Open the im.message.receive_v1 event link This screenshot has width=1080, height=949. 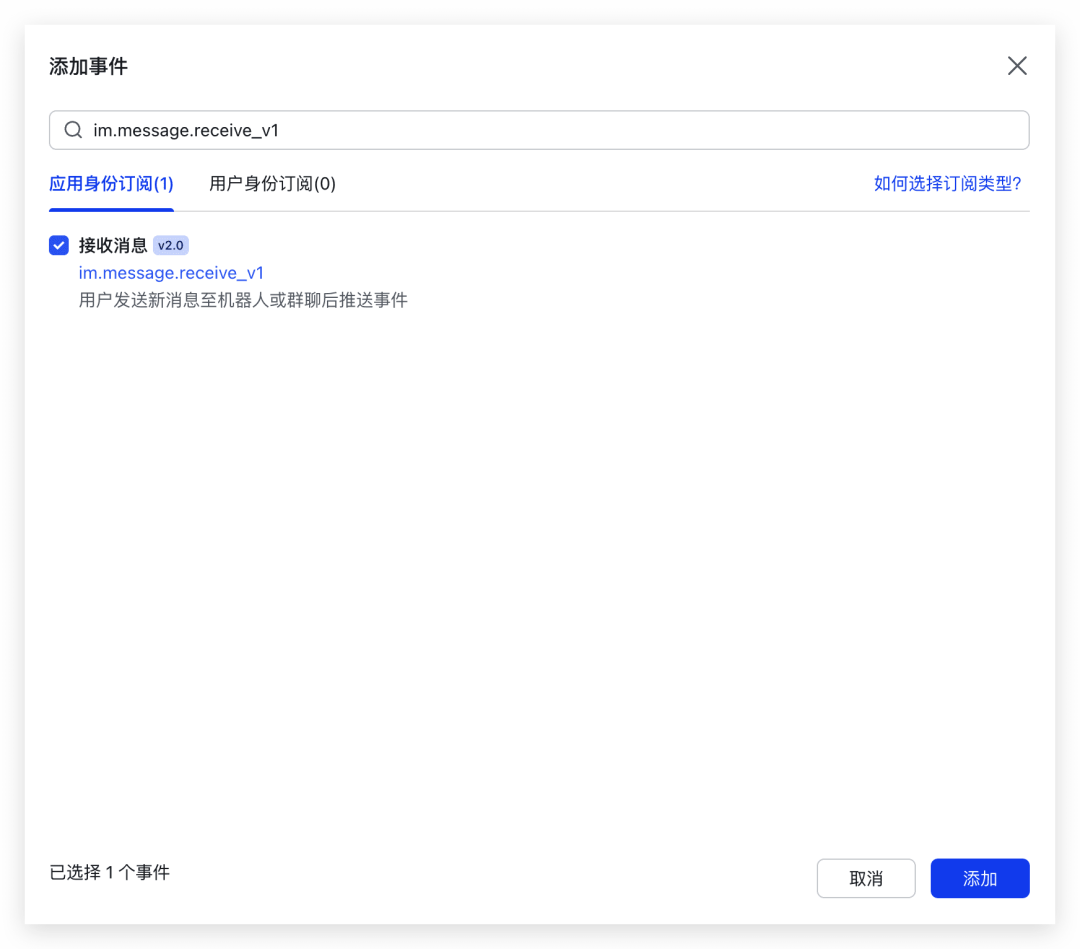pos(171,272)
